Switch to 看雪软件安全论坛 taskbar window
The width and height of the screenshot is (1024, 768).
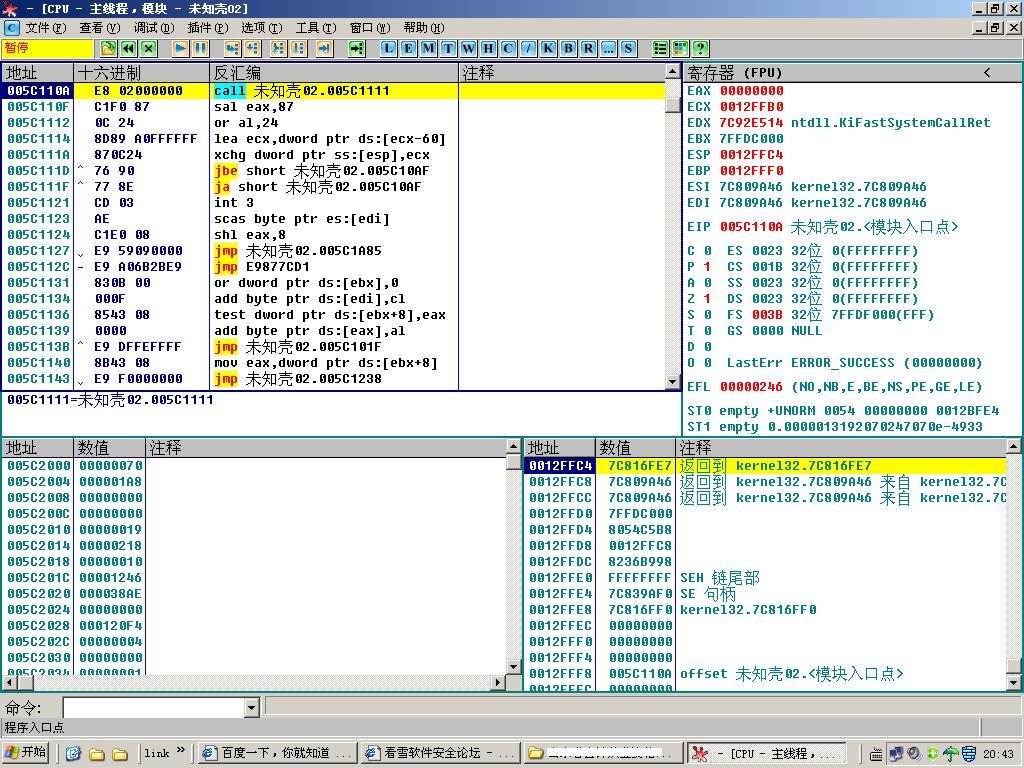coord(440,753)
